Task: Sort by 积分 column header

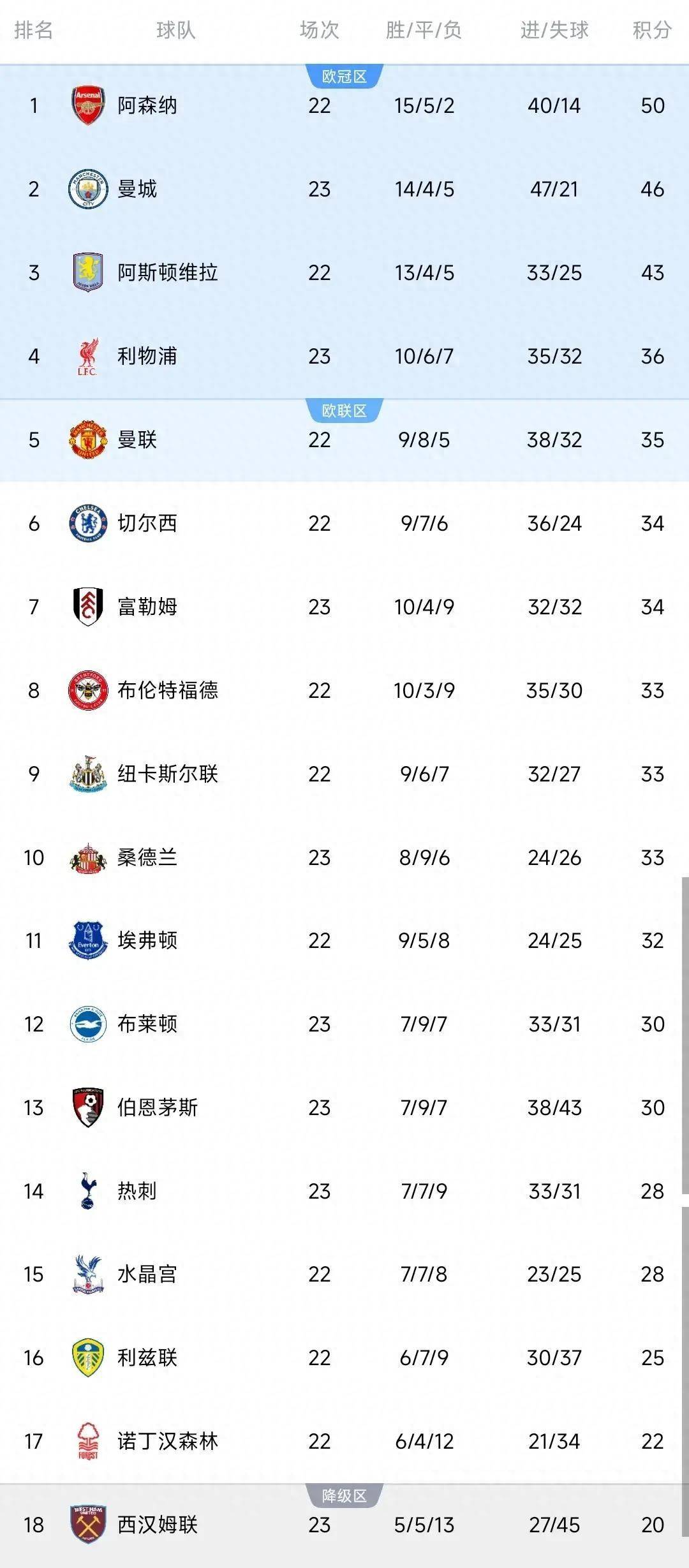Action: coord(652,30)
